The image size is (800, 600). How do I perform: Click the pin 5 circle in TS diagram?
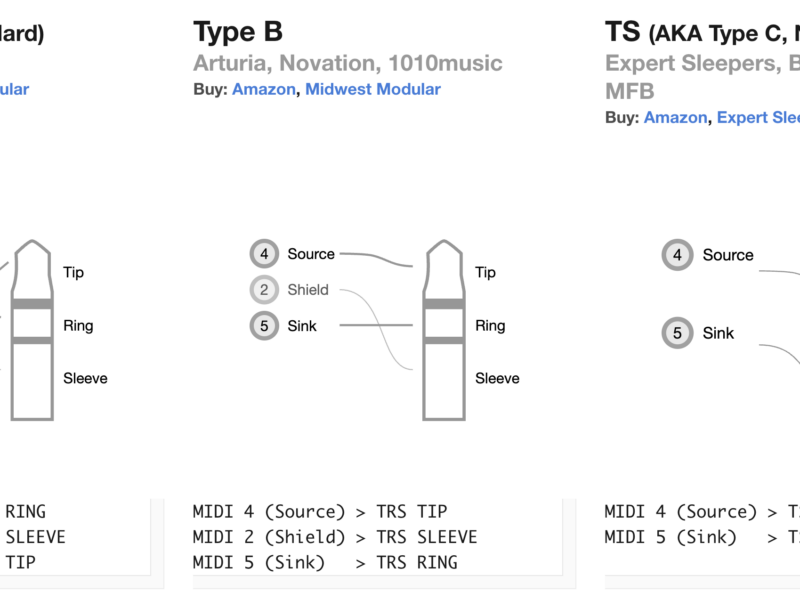coord(677,333)
